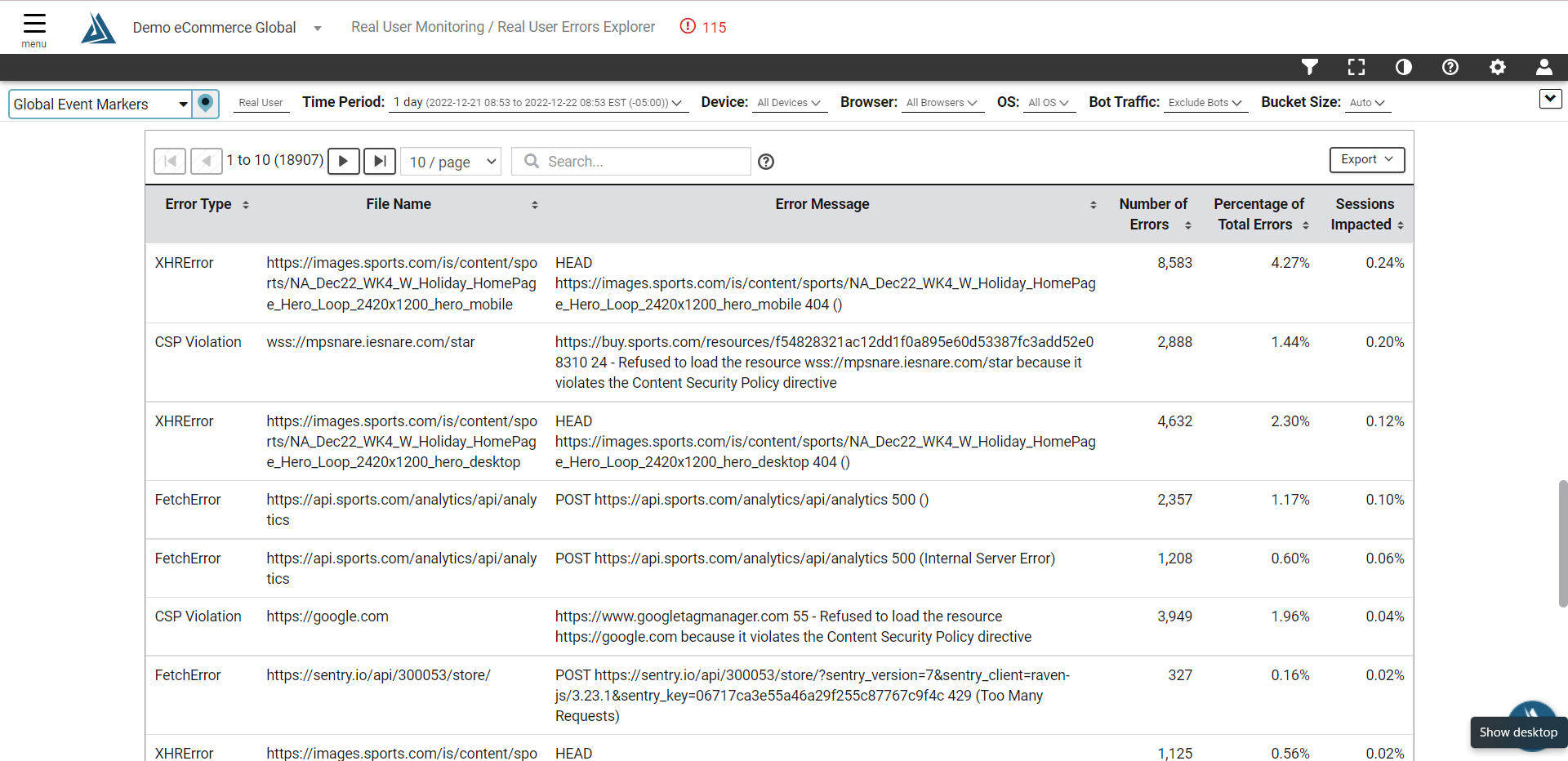
Task: Open the alerts count 115 indicator
Action: (x=703, y=27)
